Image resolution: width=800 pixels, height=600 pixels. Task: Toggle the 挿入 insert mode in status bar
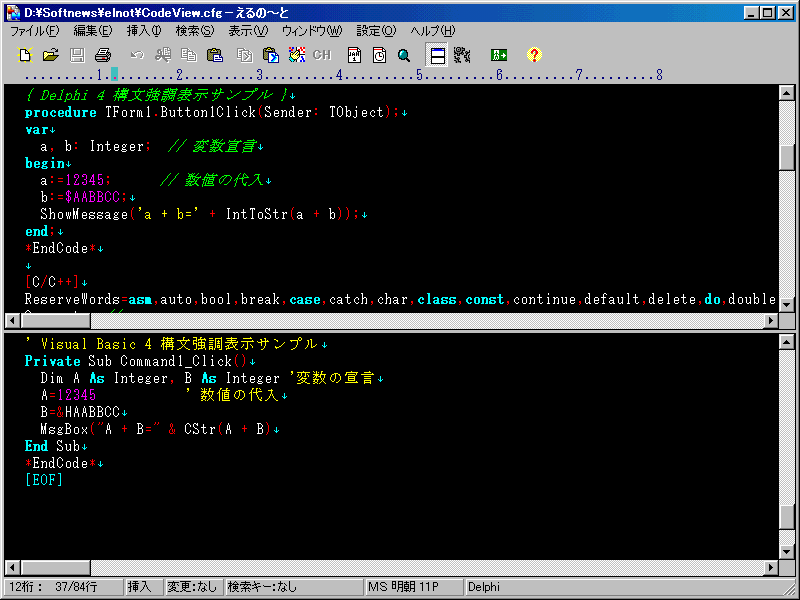[x=139, y=587]
